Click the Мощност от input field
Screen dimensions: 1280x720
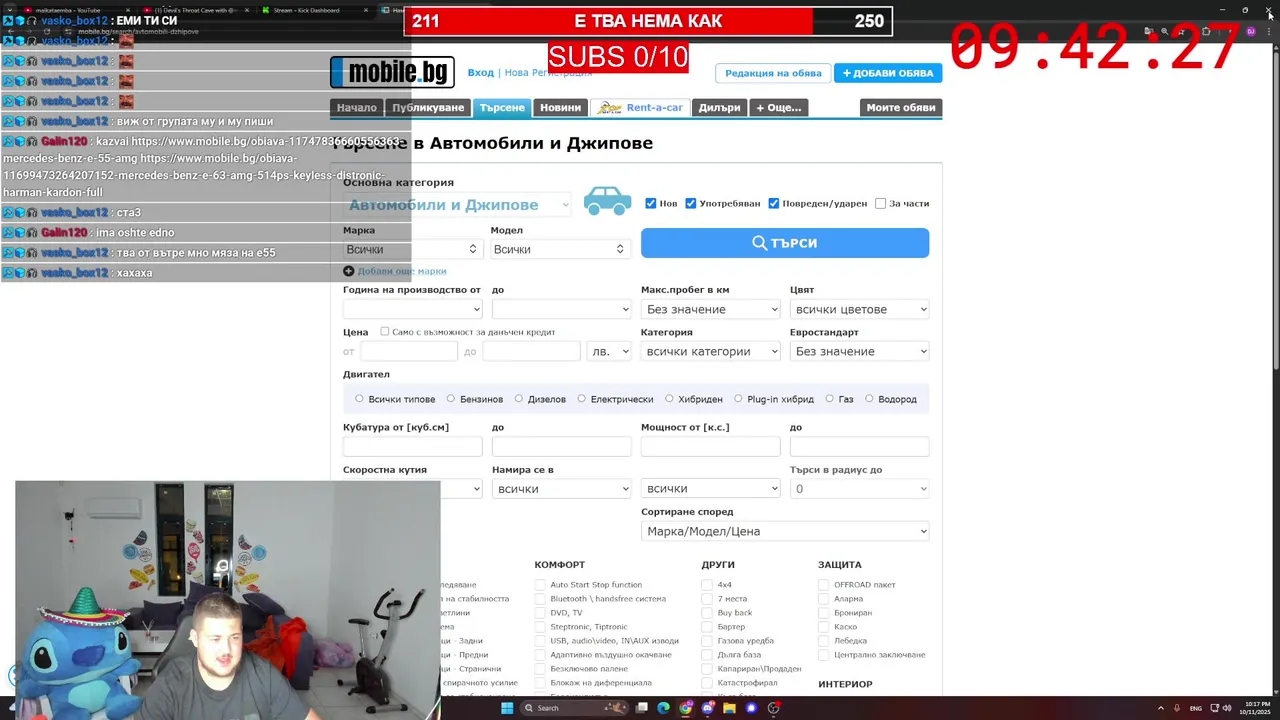tap(710, 447)
